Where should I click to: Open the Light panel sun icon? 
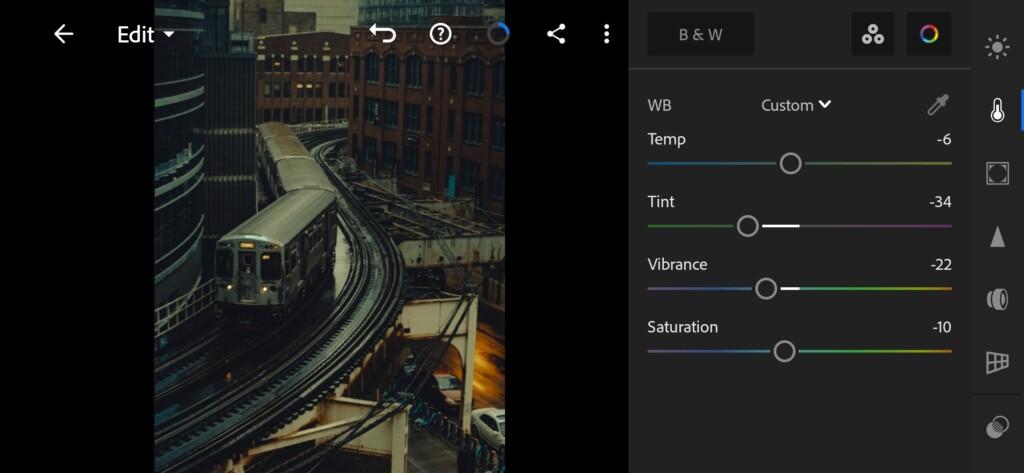click(997, 48)
